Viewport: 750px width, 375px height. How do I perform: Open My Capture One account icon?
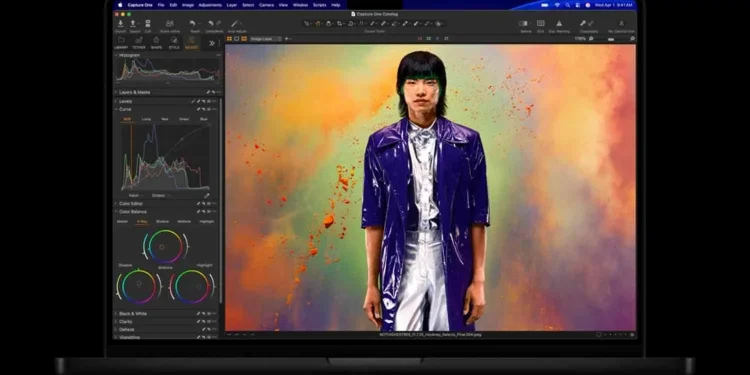point(621,23)
